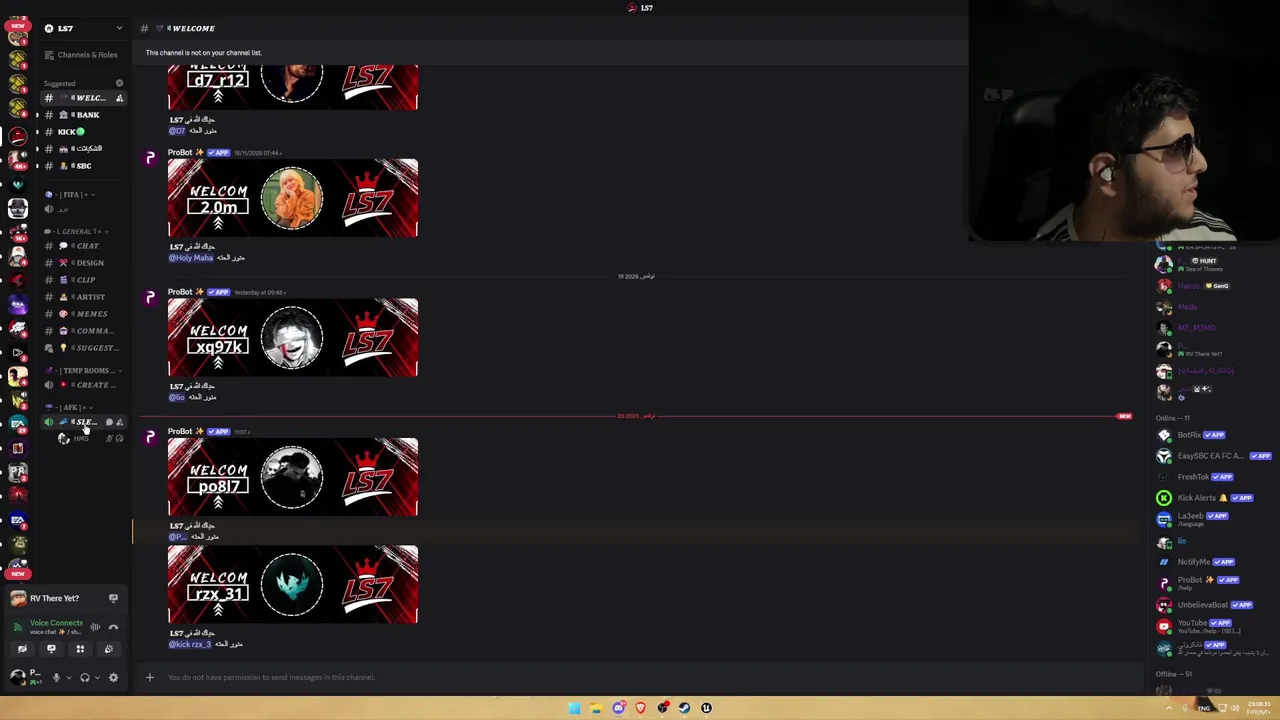
Task: Open YouTube bot member entry
Action: [x=1212, y=626]
